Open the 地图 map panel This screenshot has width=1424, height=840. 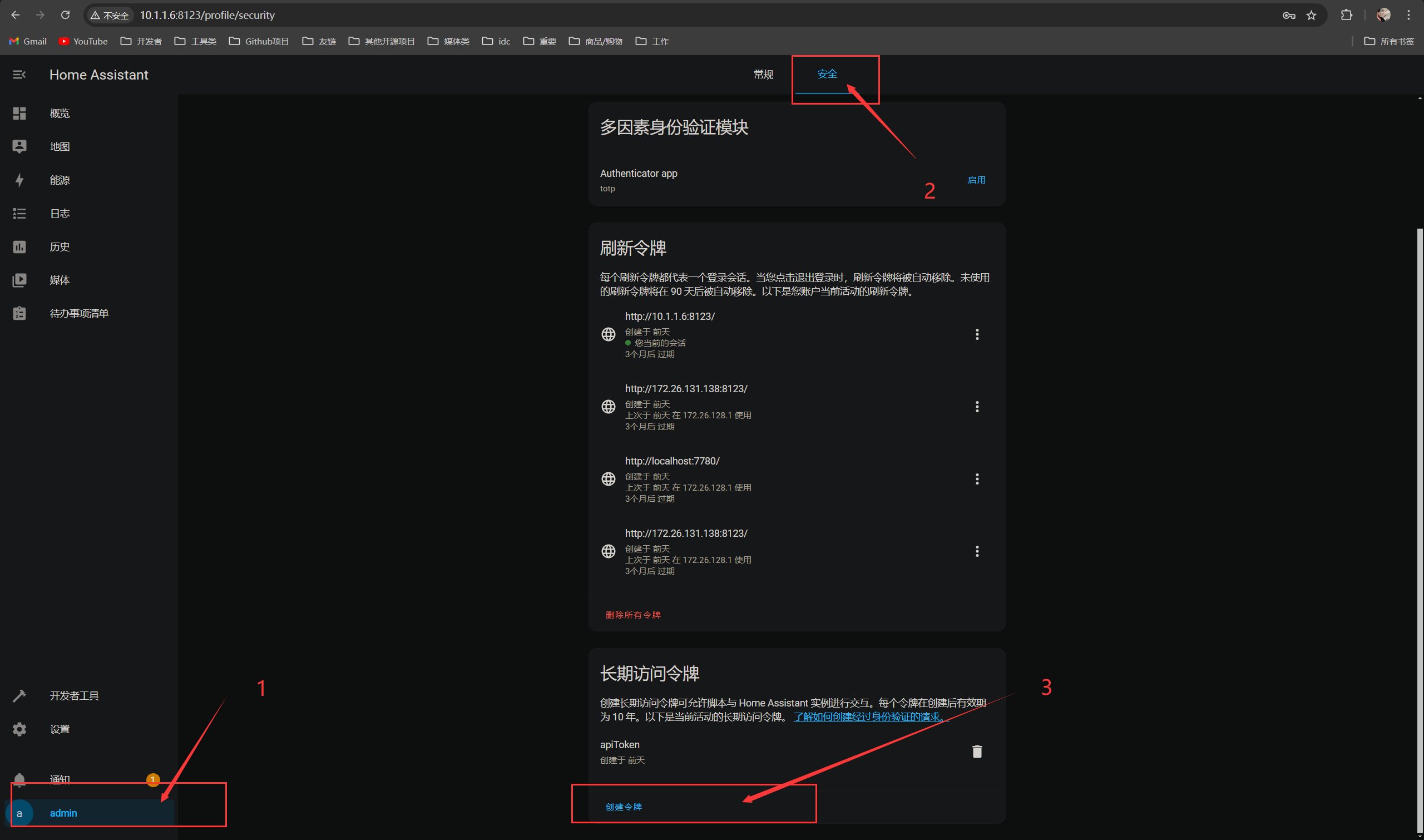click(x=60, y=147)
